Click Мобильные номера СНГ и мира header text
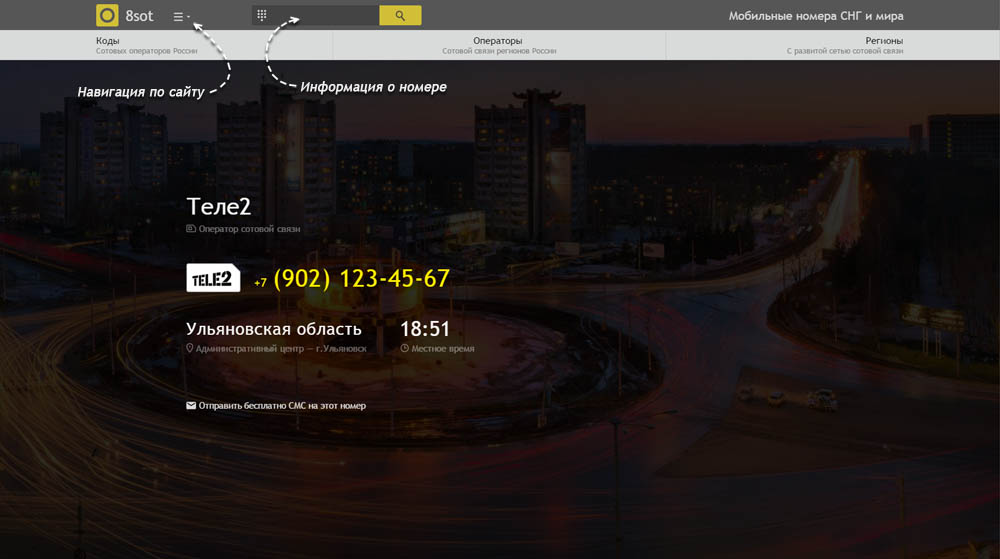 click(816, 16)
